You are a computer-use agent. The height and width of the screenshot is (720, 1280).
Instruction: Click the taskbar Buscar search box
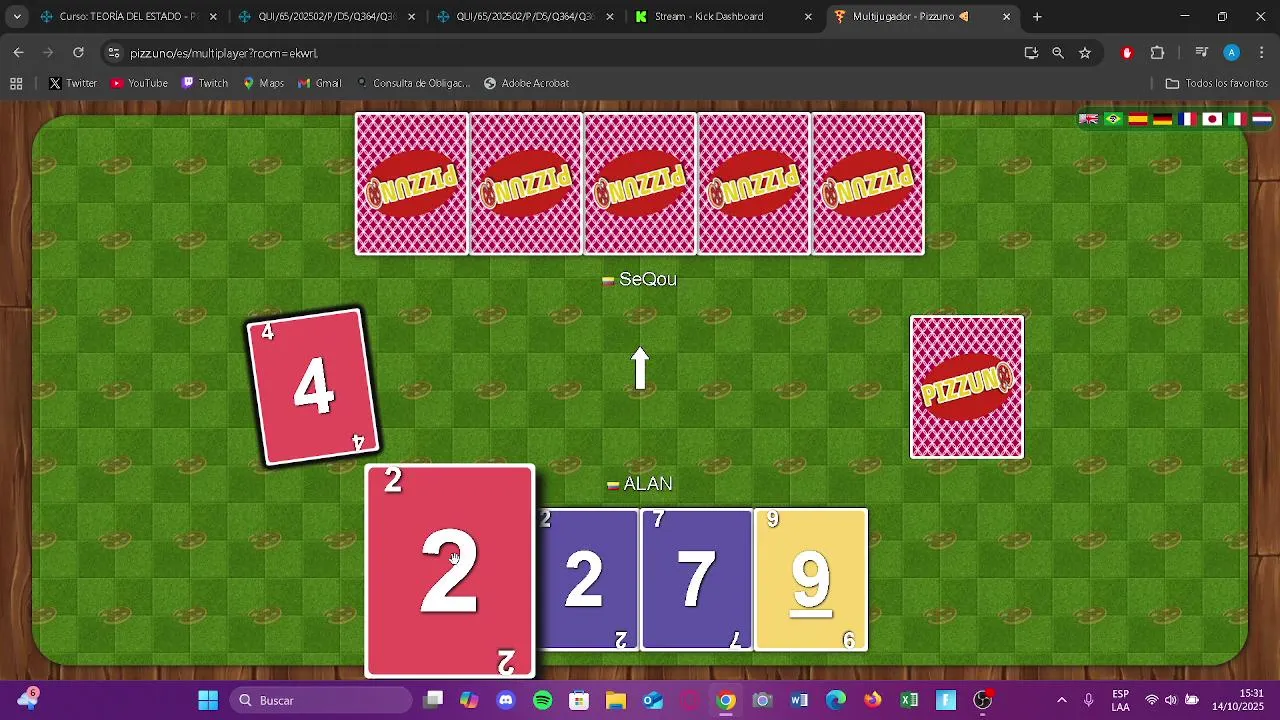coord(321,700)
